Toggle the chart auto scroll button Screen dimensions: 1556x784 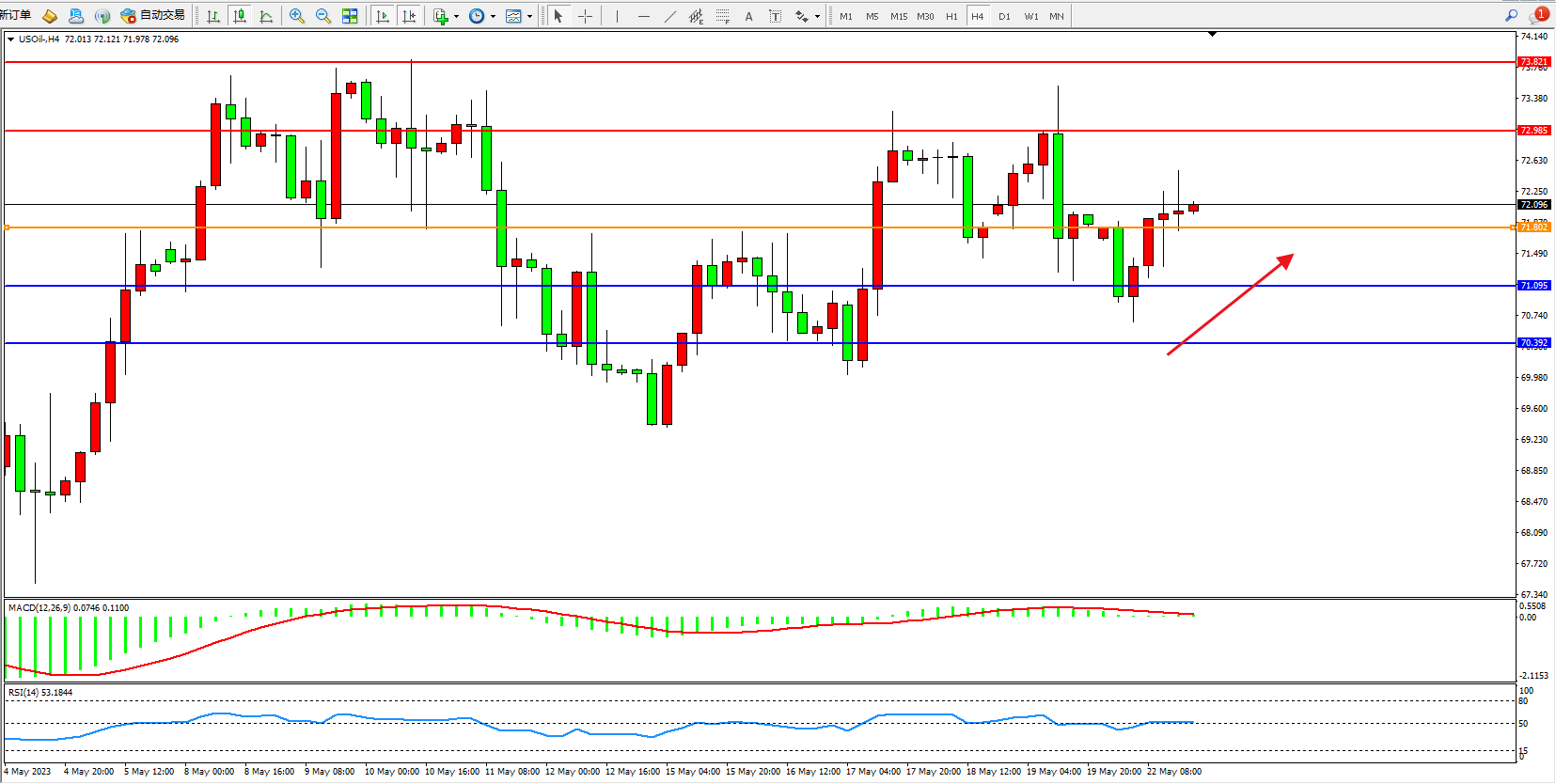pos(382,16)
